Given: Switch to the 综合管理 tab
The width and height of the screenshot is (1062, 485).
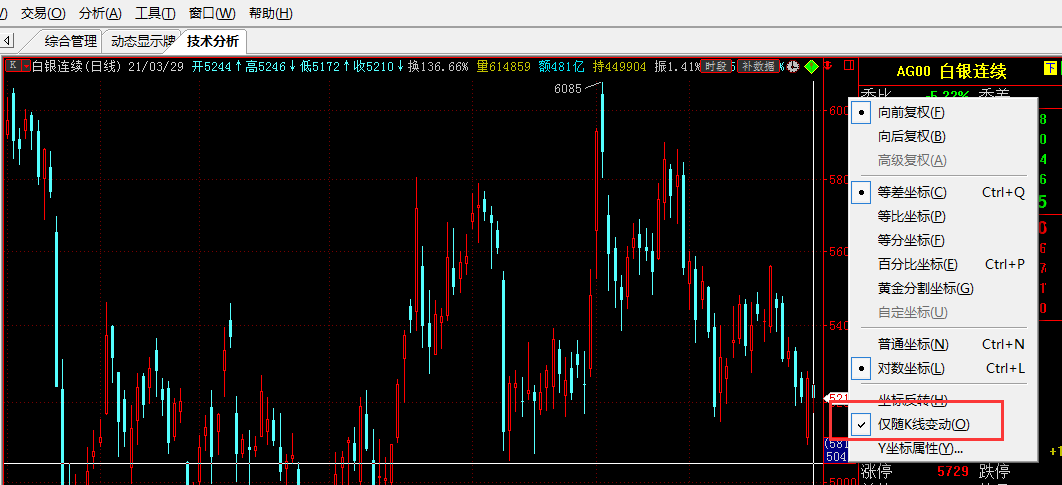Looking at the screenshot, I should (70, 41).
